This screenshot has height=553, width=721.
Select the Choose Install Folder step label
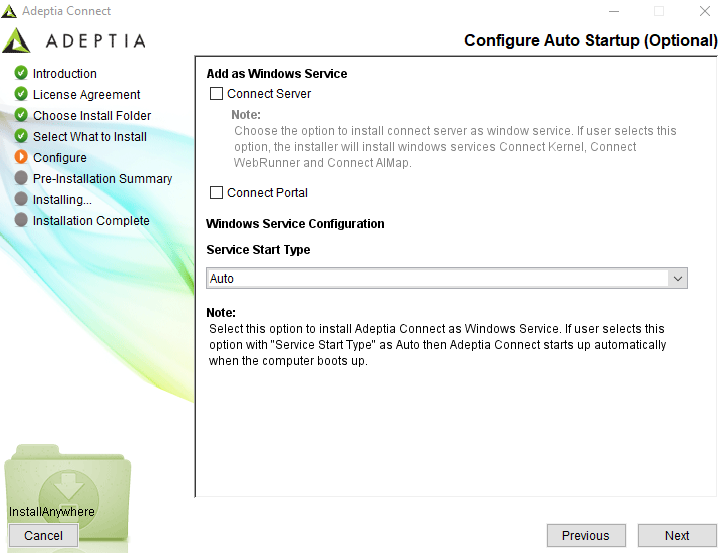(x=92, y=116)
